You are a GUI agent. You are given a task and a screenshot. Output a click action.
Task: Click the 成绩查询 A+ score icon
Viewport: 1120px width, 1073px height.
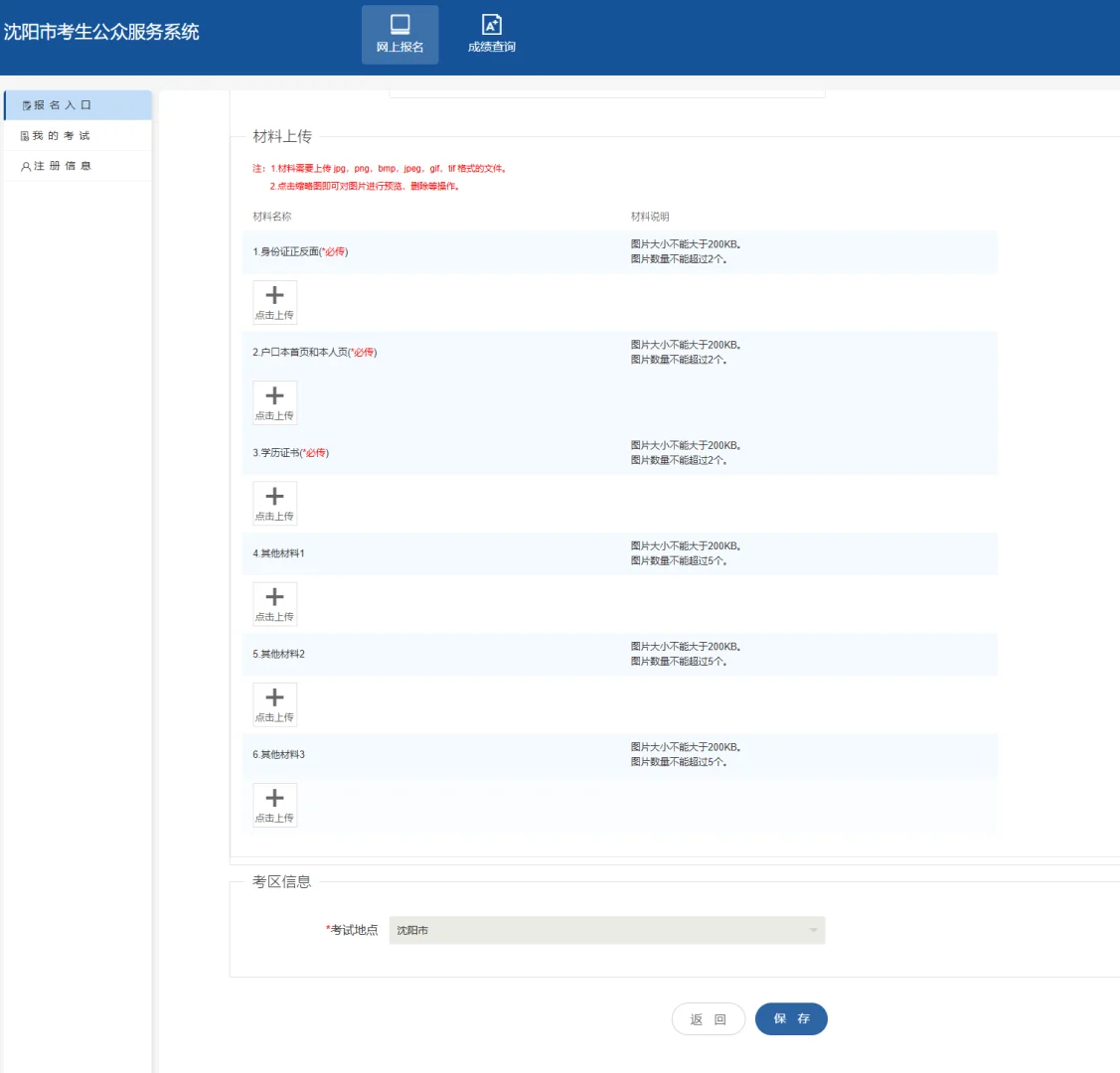[x=491, y=25]
